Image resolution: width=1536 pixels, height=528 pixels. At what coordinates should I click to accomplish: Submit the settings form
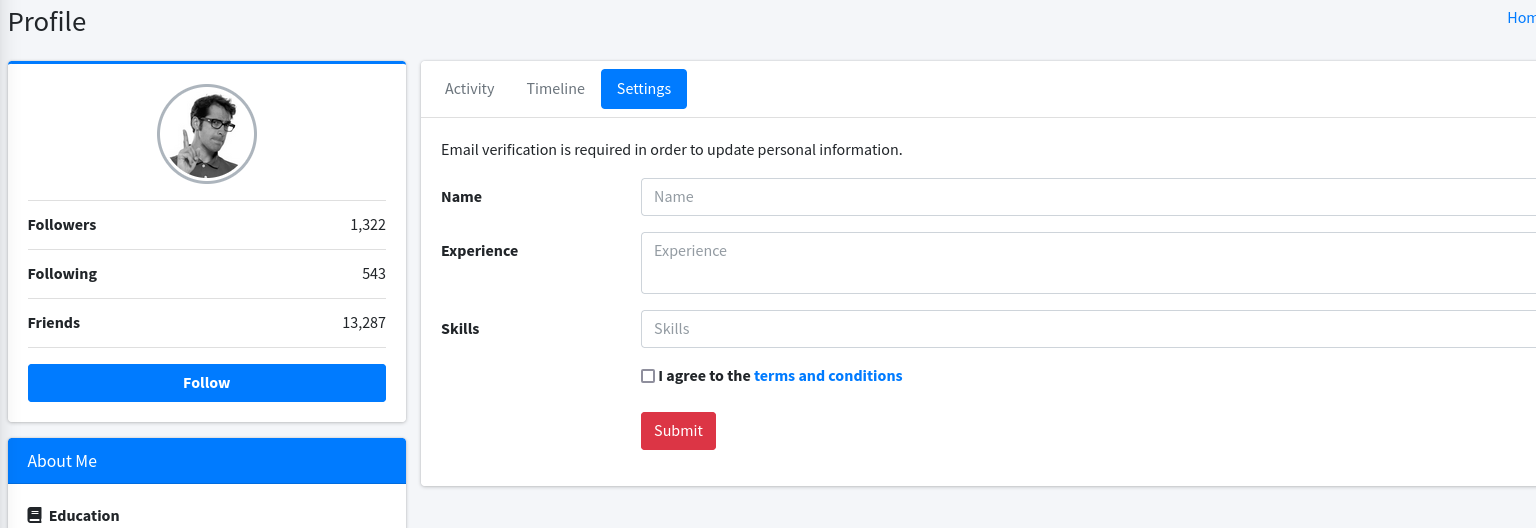[678, 431]
